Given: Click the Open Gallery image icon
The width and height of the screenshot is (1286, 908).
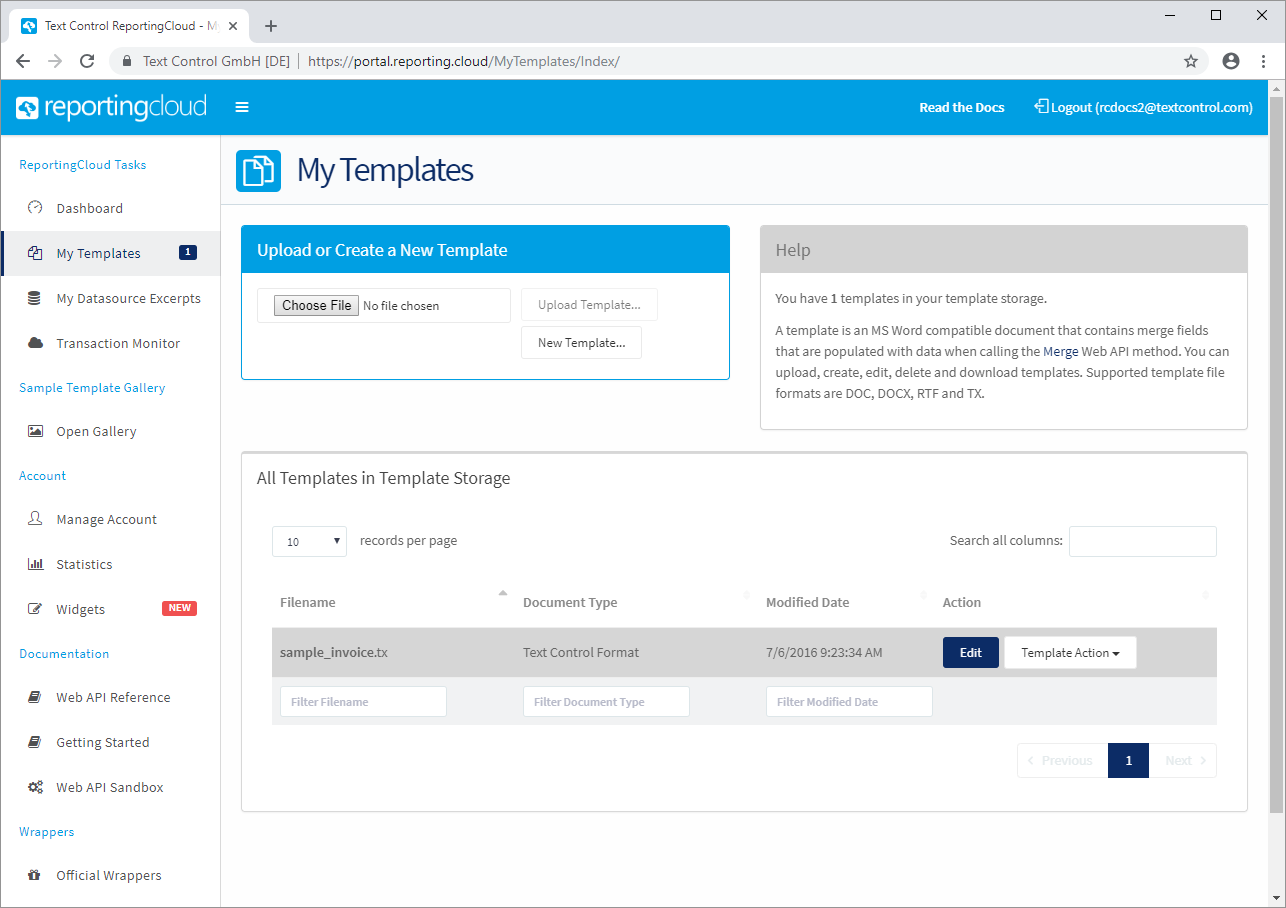Looking at the screenshot, I should (x=35, y=431).
